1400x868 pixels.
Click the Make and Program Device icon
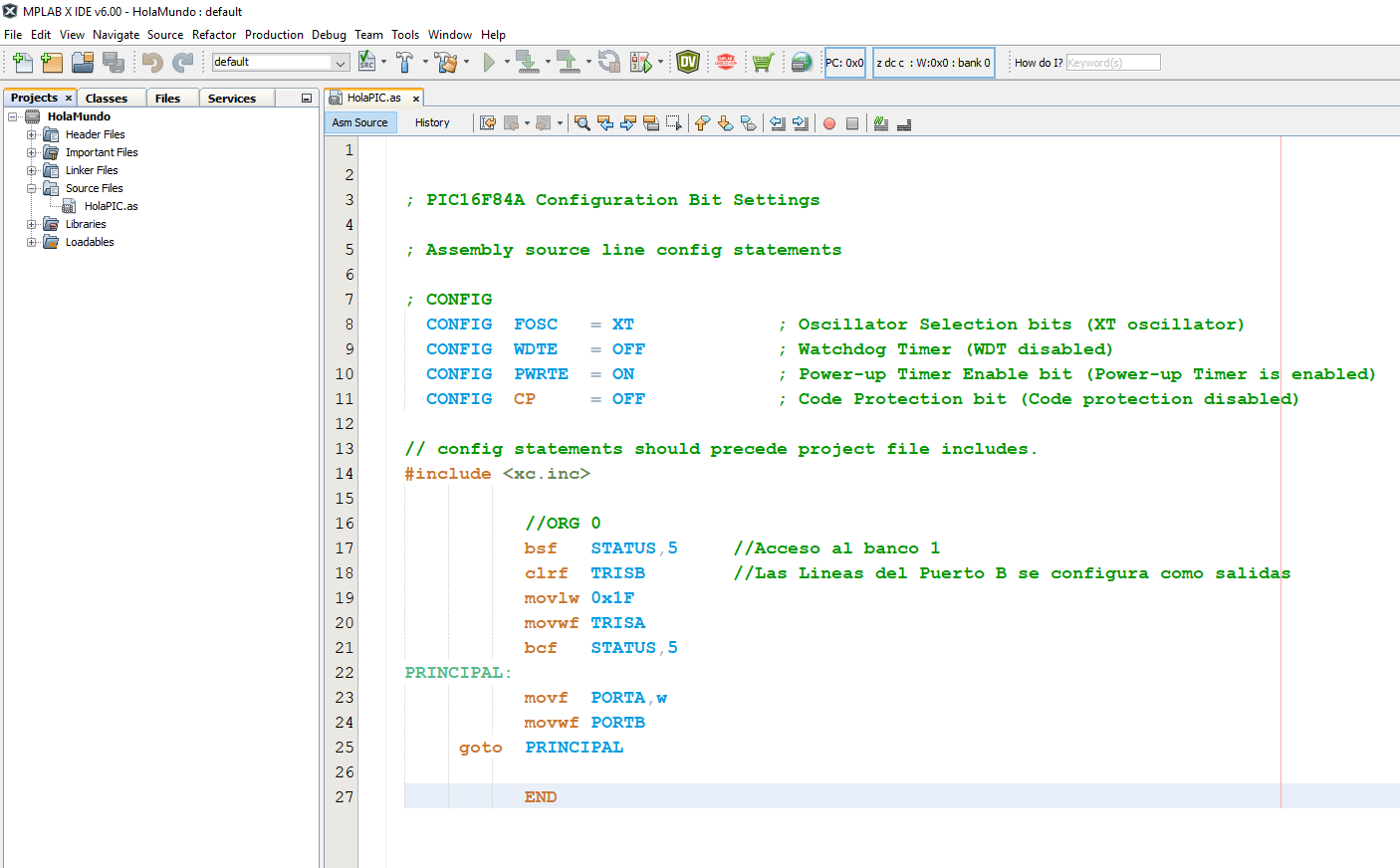coord(528,62)
